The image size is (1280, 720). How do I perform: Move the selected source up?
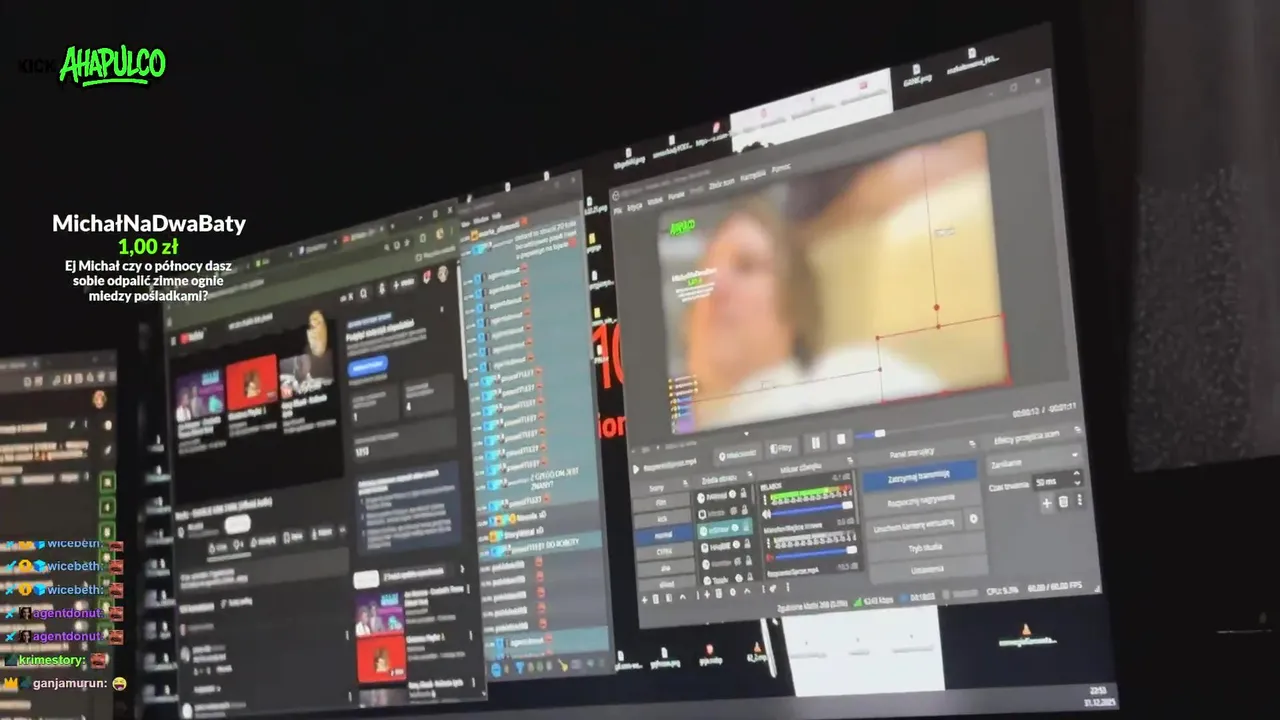click(x=747, y=591)
